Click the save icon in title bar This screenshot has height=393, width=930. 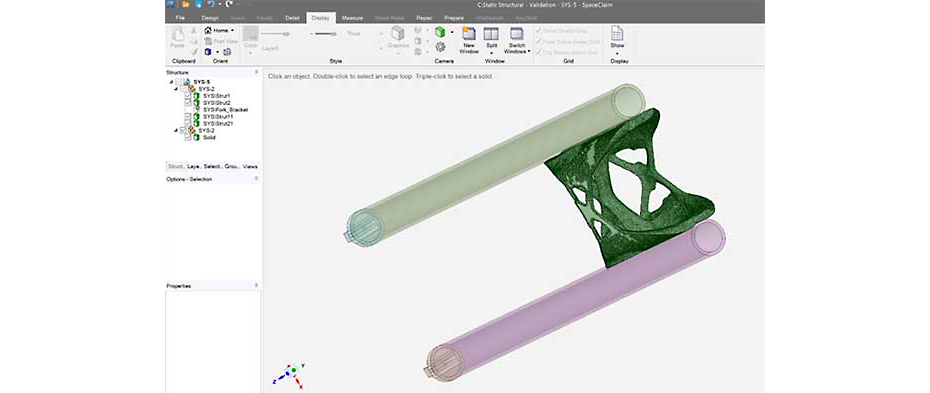[199, 4]
